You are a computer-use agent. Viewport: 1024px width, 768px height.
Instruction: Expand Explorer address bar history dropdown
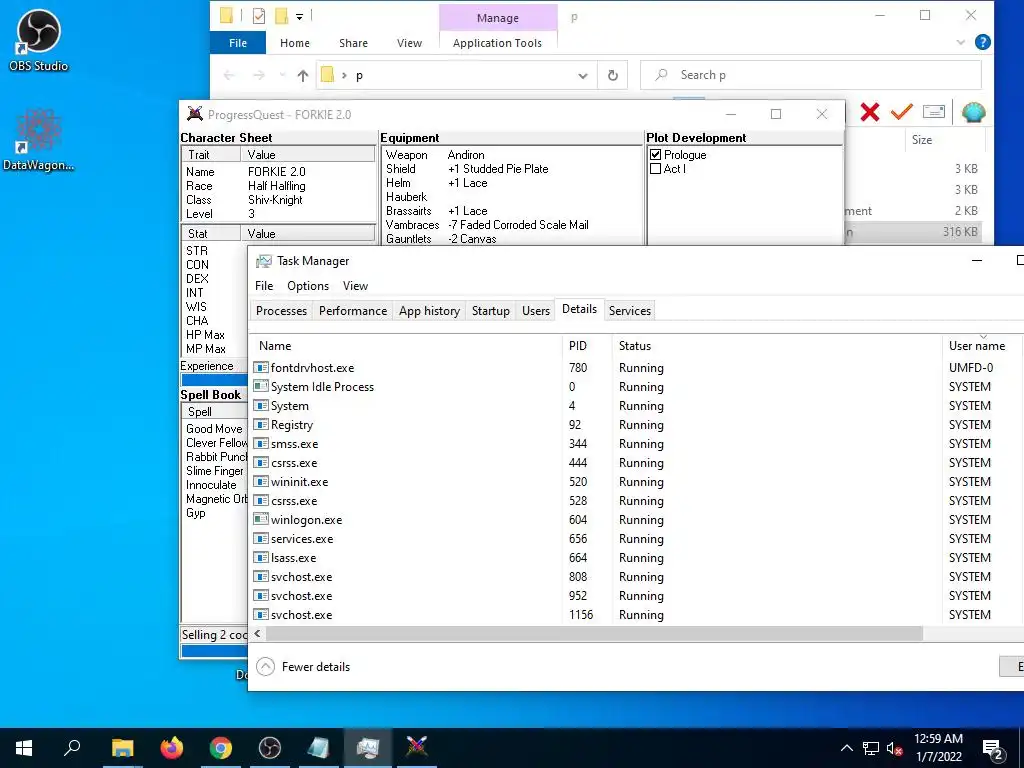(583, 76)
